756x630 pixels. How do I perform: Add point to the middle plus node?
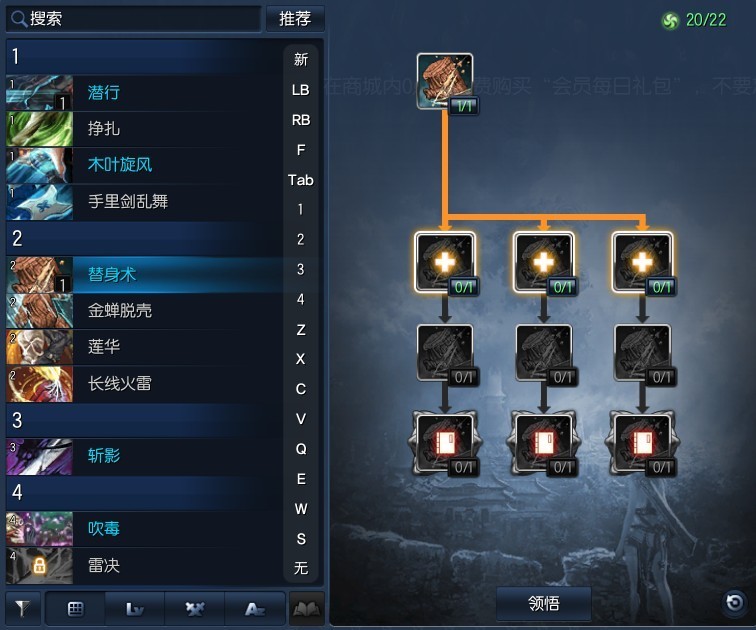point(544,263)
